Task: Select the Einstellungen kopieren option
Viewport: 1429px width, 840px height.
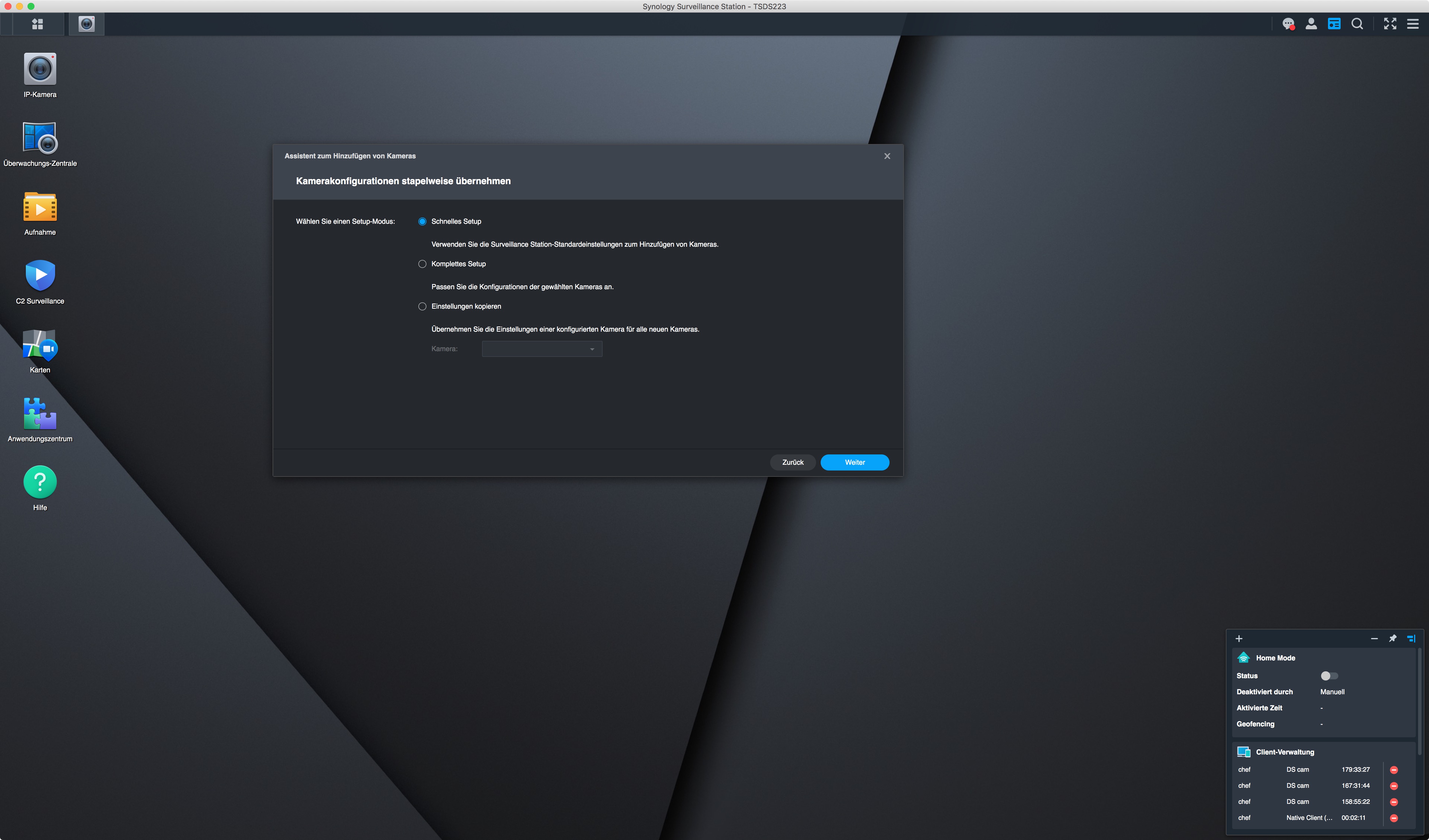Action: [x=422, y=307]
